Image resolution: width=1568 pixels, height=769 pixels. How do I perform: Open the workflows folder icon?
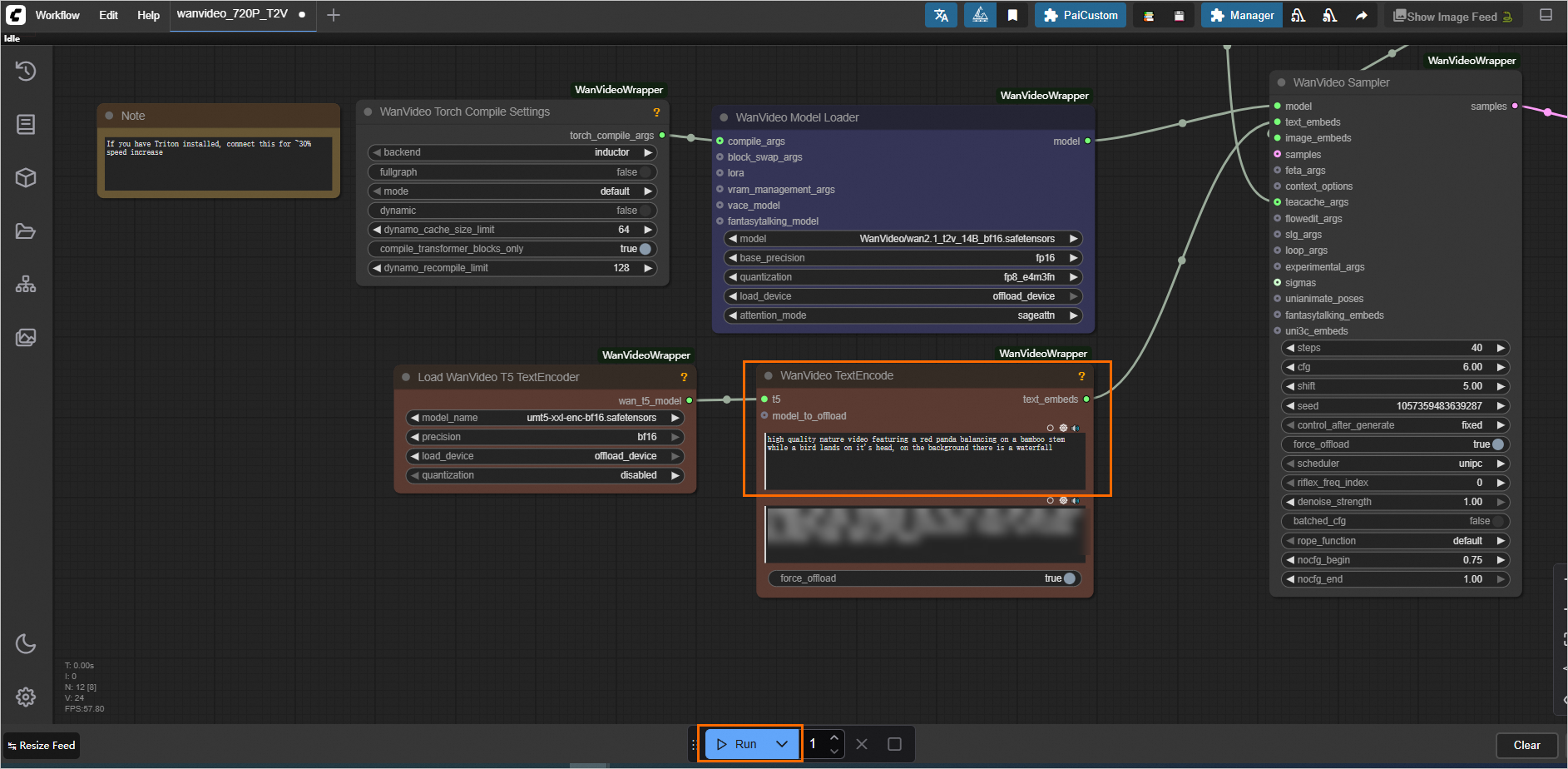[26, 231]
